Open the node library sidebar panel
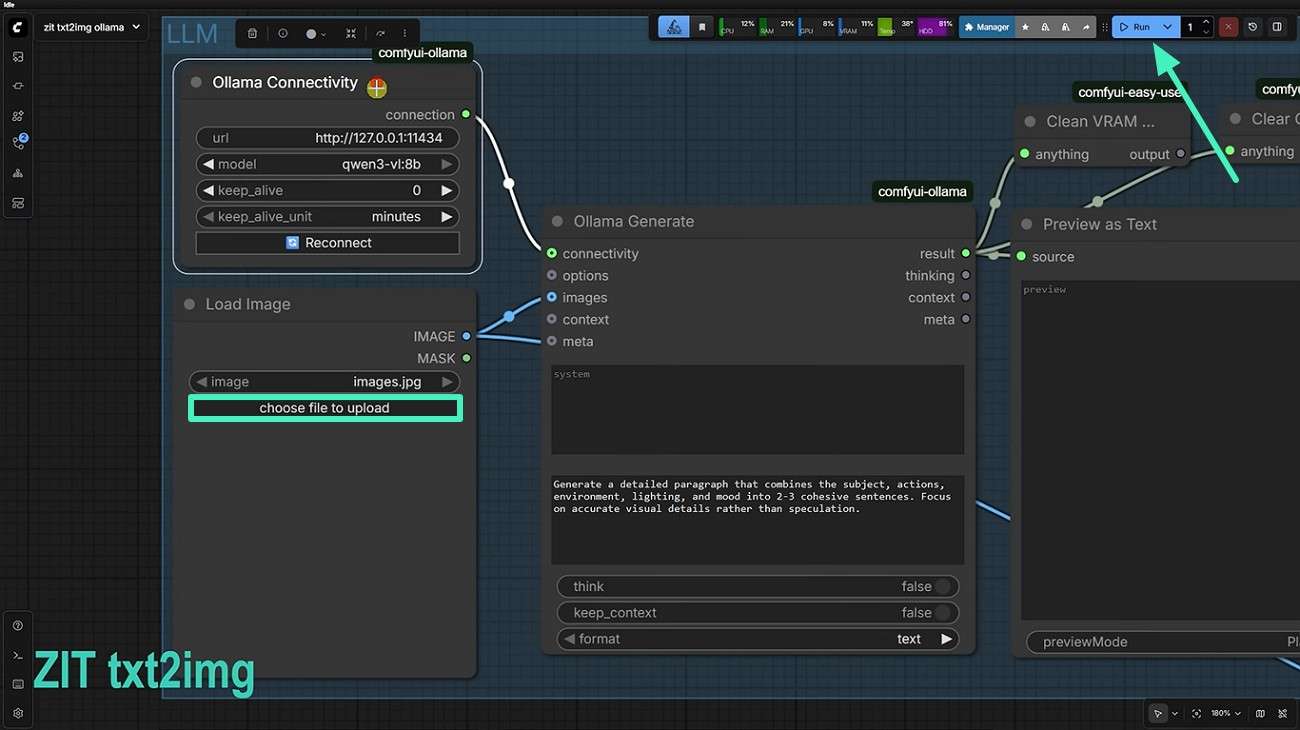The height and width of the screenshot is (730, 1300). point(18,86)
